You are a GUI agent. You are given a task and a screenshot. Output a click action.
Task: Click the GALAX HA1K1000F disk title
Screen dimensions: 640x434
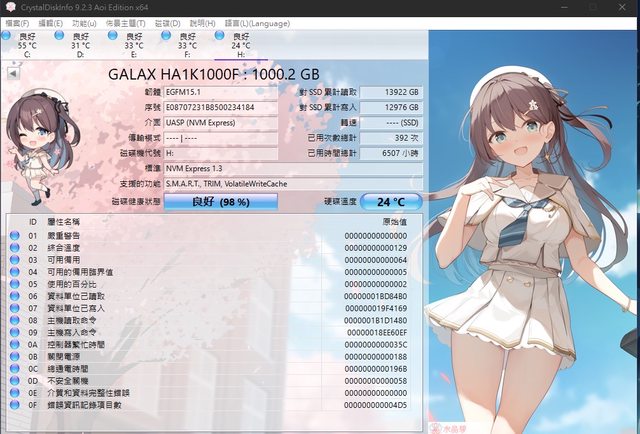pos(213,74)
